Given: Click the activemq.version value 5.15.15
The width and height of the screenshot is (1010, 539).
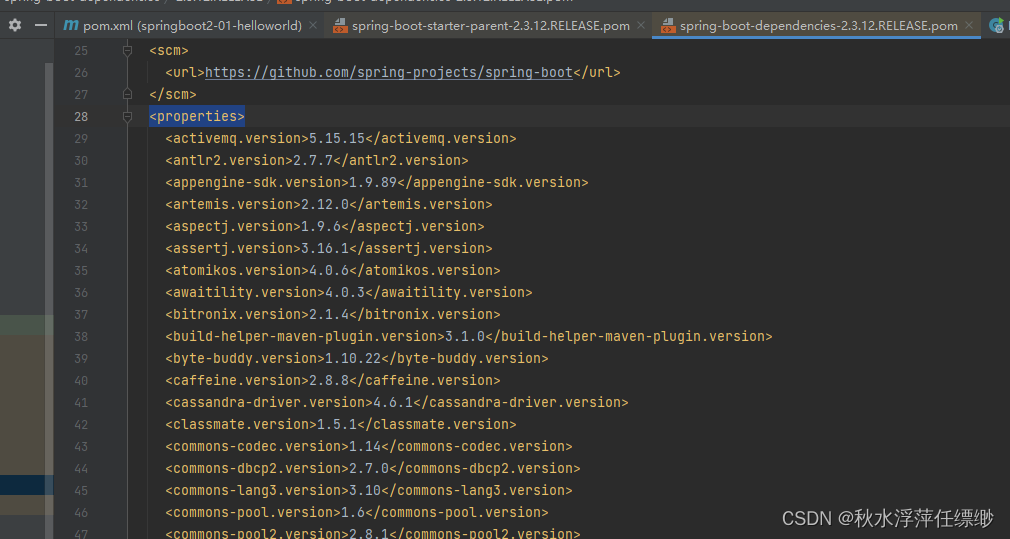Looking at the screenshot, I should pos(338,138).
